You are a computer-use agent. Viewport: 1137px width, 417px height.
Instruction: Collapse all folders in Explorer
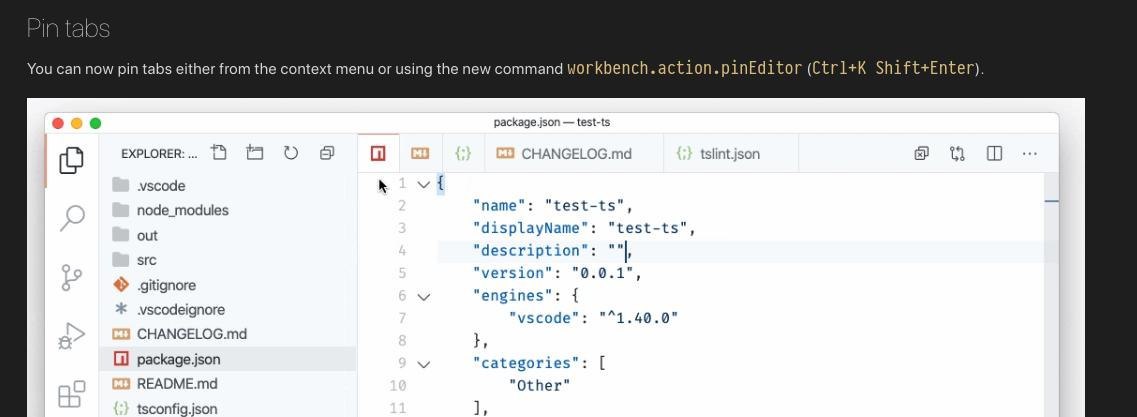(x=327, y=153)
